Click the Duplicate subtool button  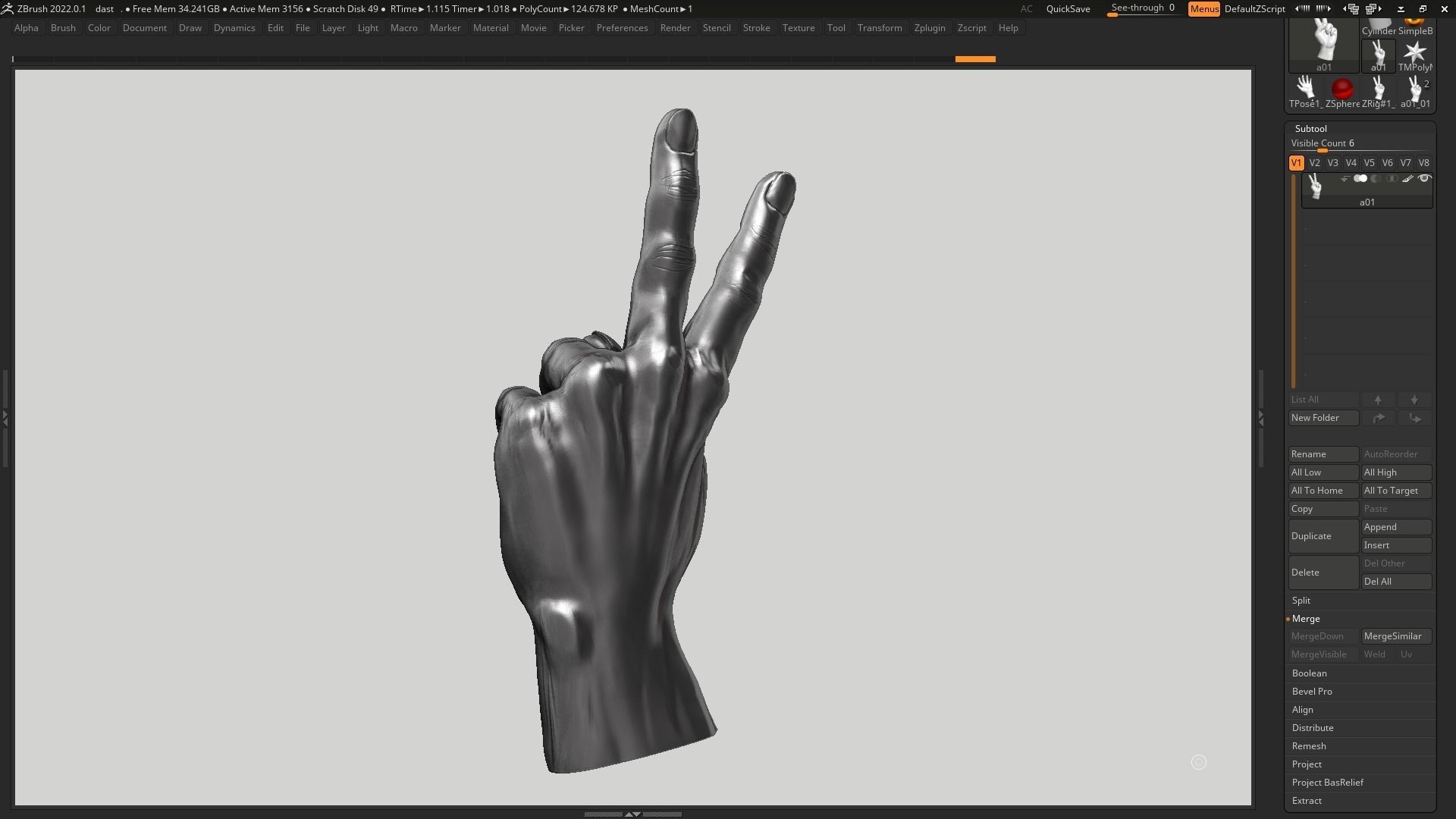click(1323, 536)
